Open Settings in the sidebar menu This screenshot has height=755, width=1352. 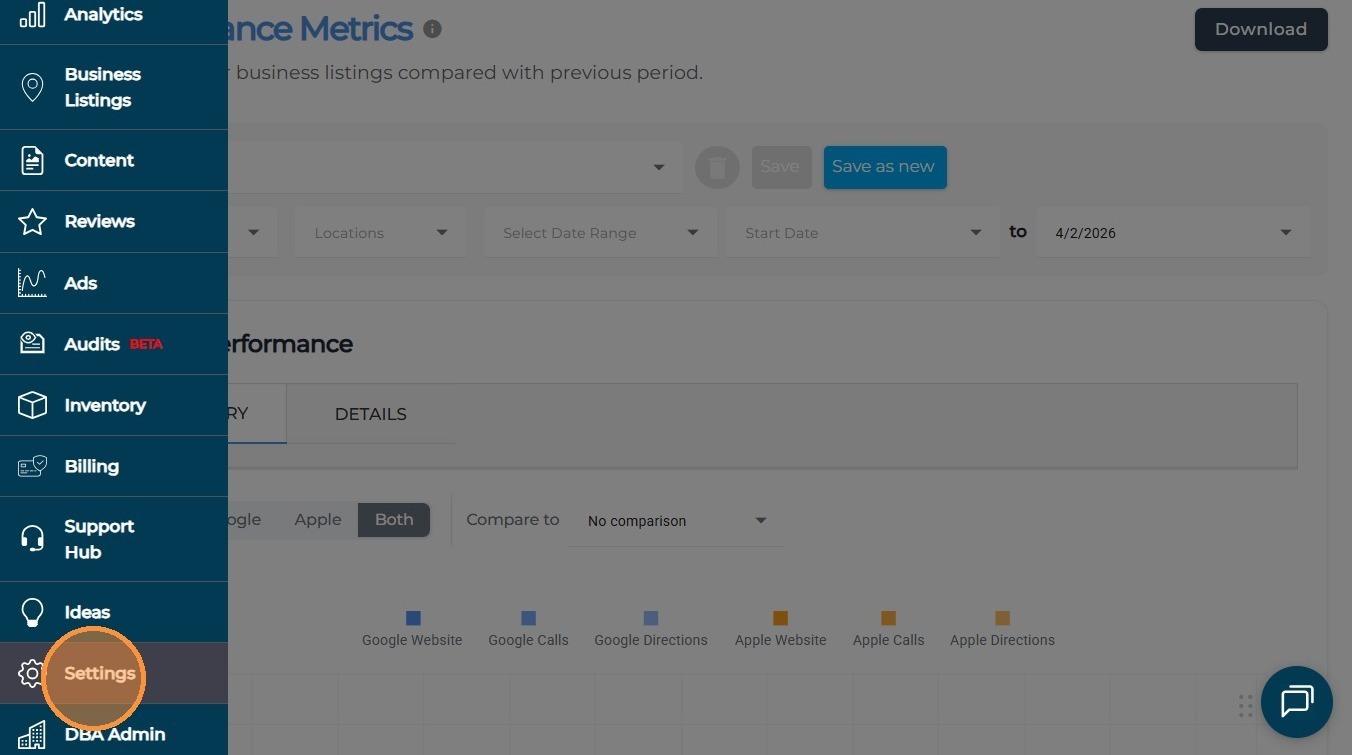pos(99,673)
